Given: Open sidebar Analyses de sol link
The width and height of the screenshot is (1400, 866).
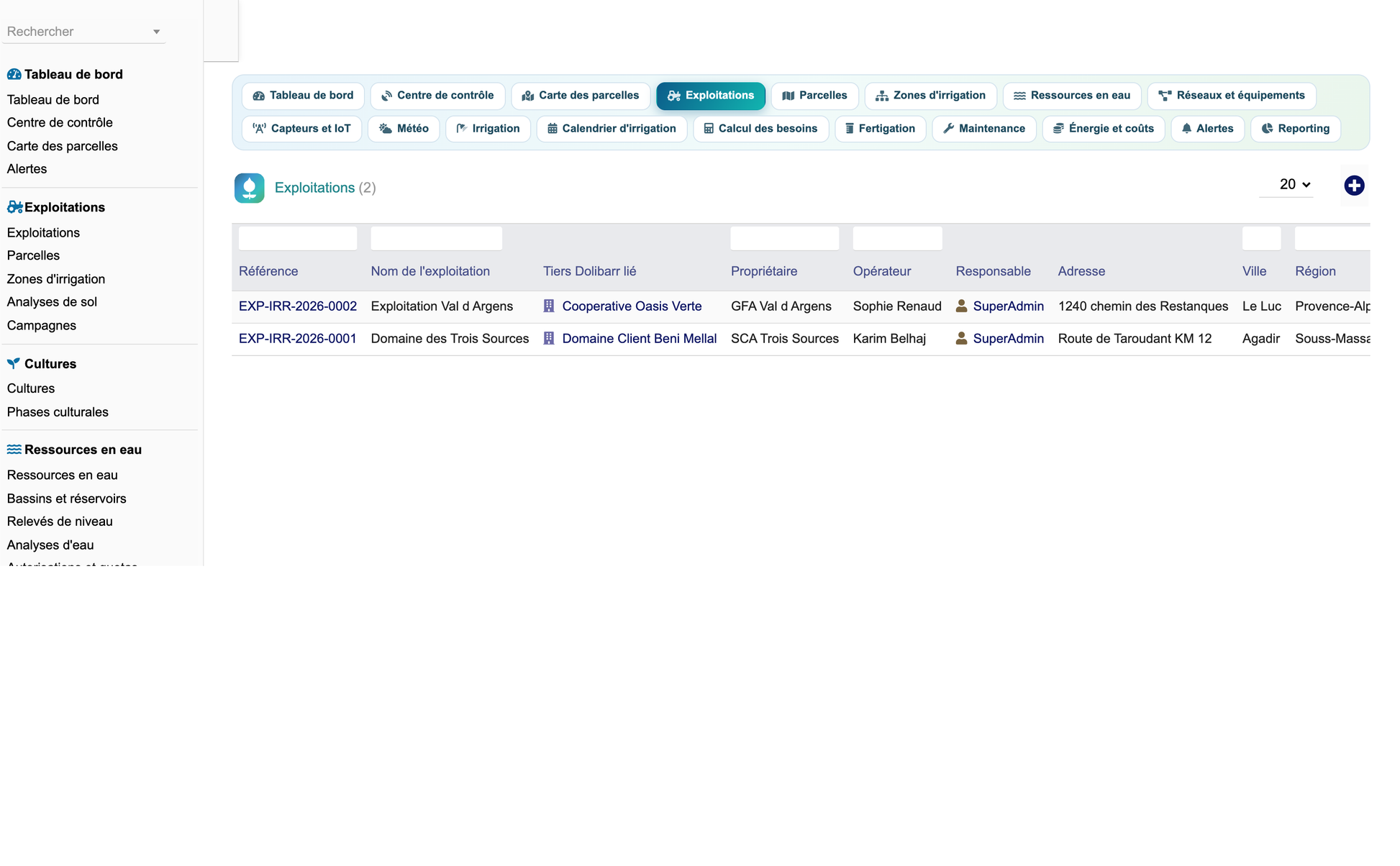Looking at the screenshot, I should 52,303.
